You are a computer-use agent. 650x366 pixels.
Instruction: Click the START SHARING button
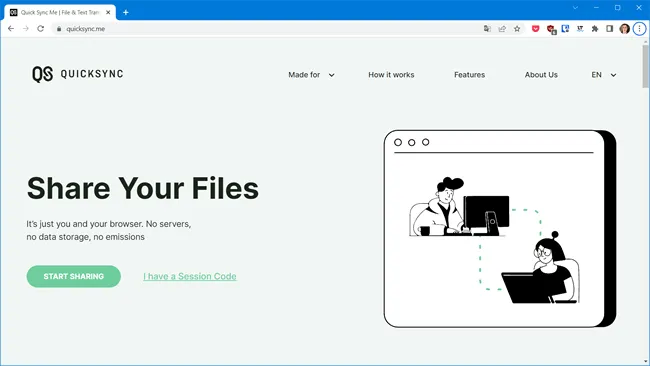(74, 276)
